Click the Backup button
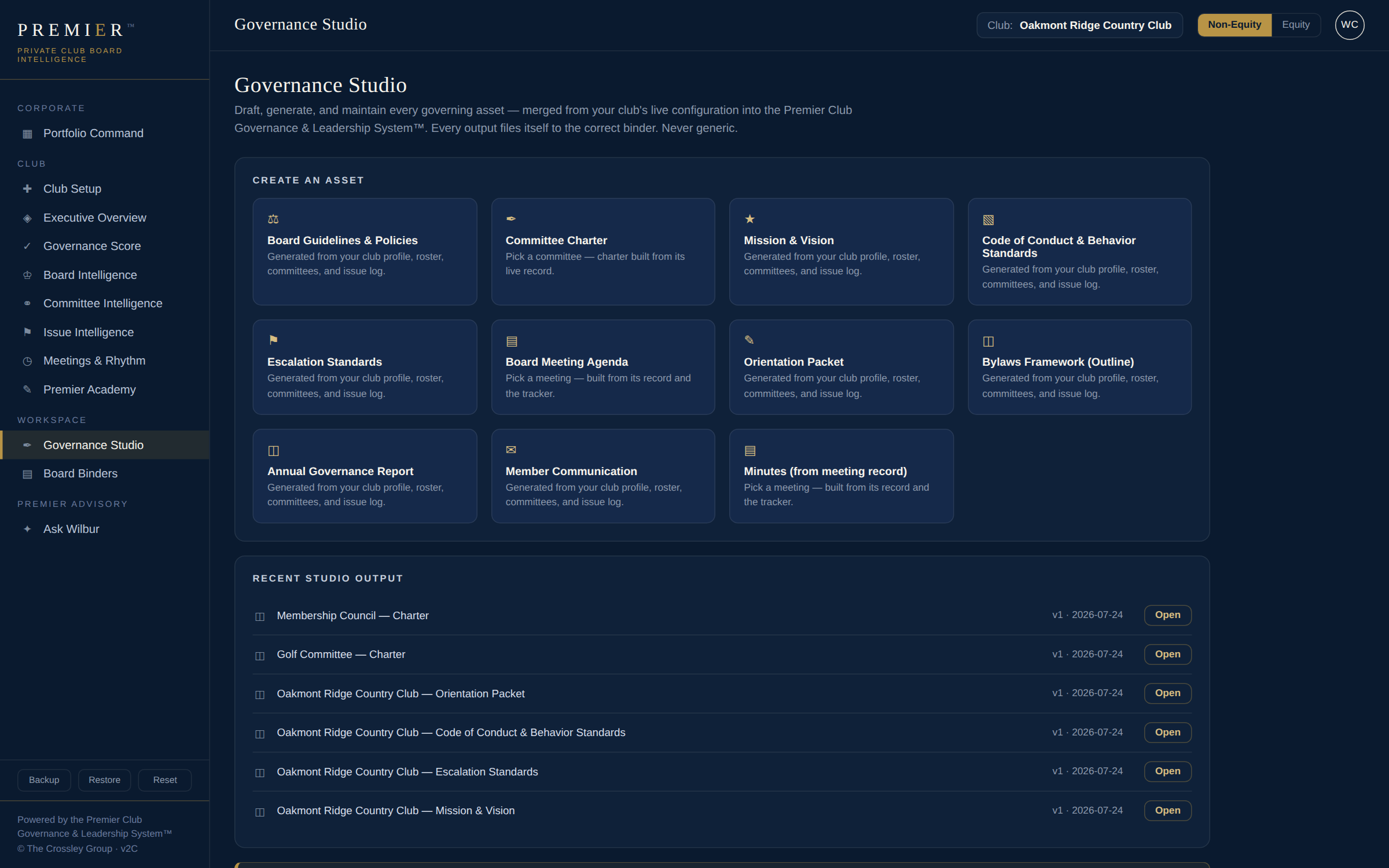 [44, 780]
